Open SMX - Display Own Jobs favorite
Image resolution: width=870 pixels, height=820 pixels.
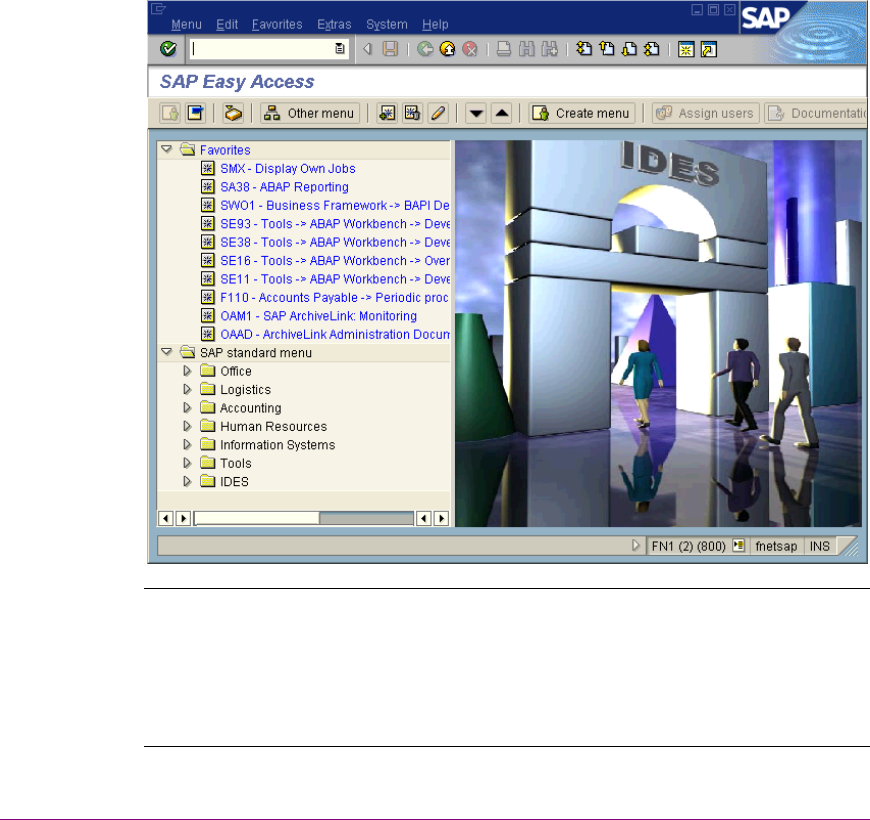287,168
